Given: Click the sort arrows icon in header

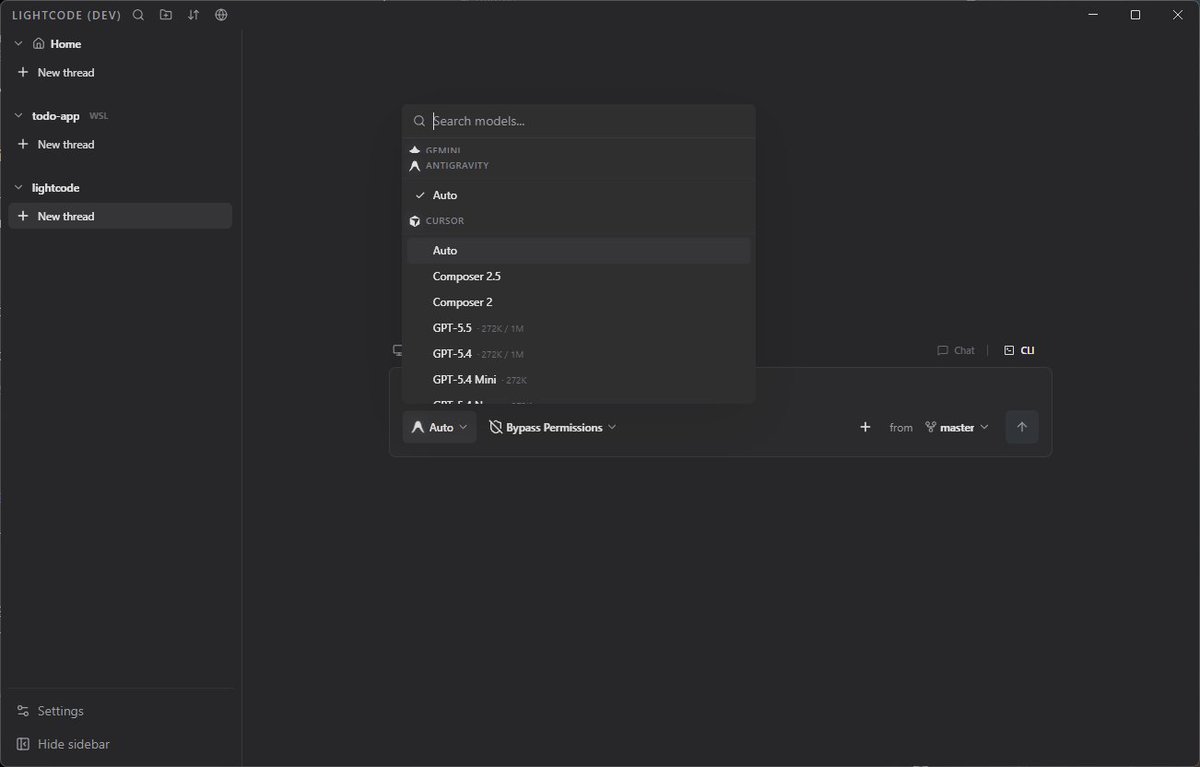Looking at the screenshot, I should click(x=193, y=15).
